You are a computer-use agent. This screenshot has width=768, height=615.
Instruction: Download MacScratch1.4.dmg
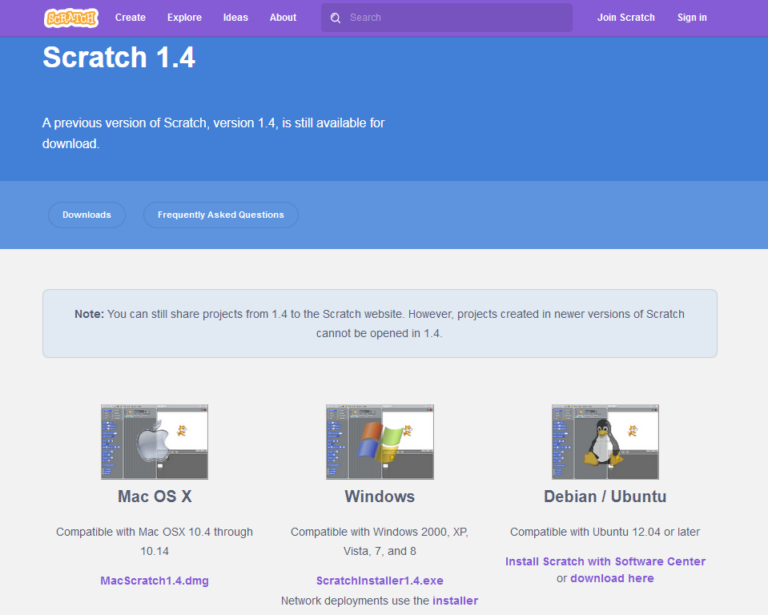click(155, 581)
